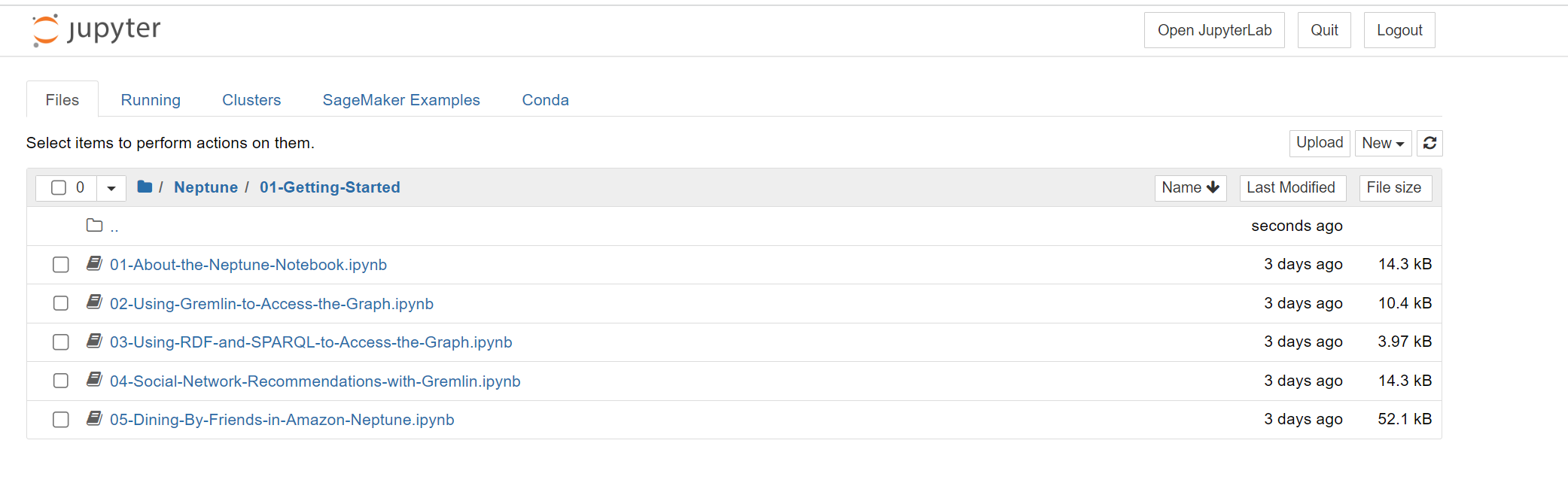Click the root folder icon in breadcrumb
1568x492 pixels.
145,187
